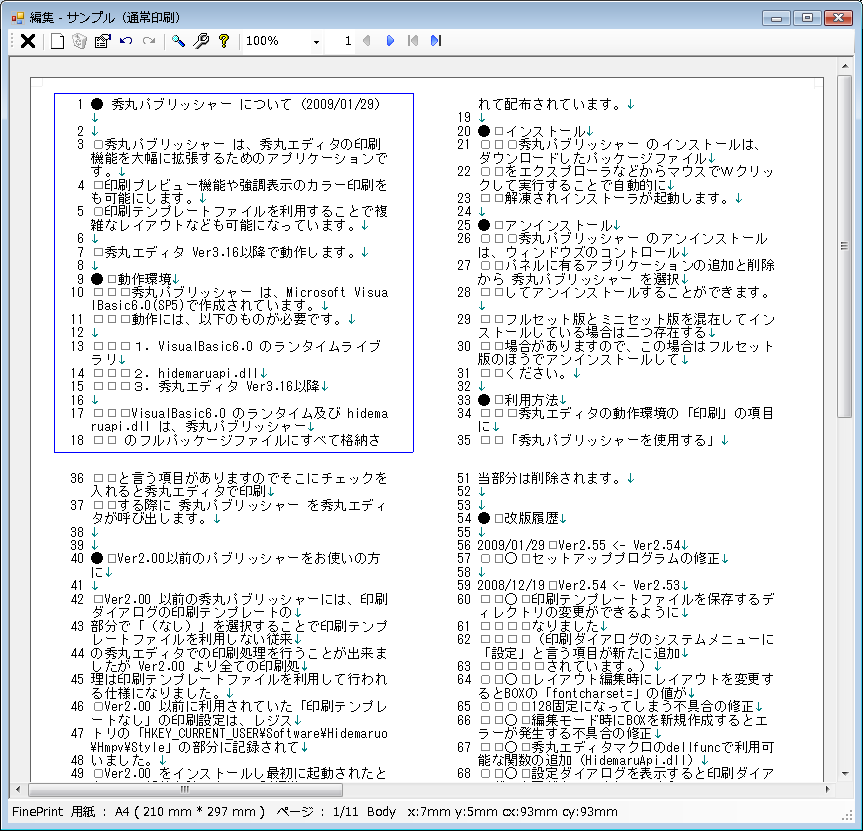863x831 pixels.
Task: Open the properties icon in toolbar
Action: click(x=102, y=41)
